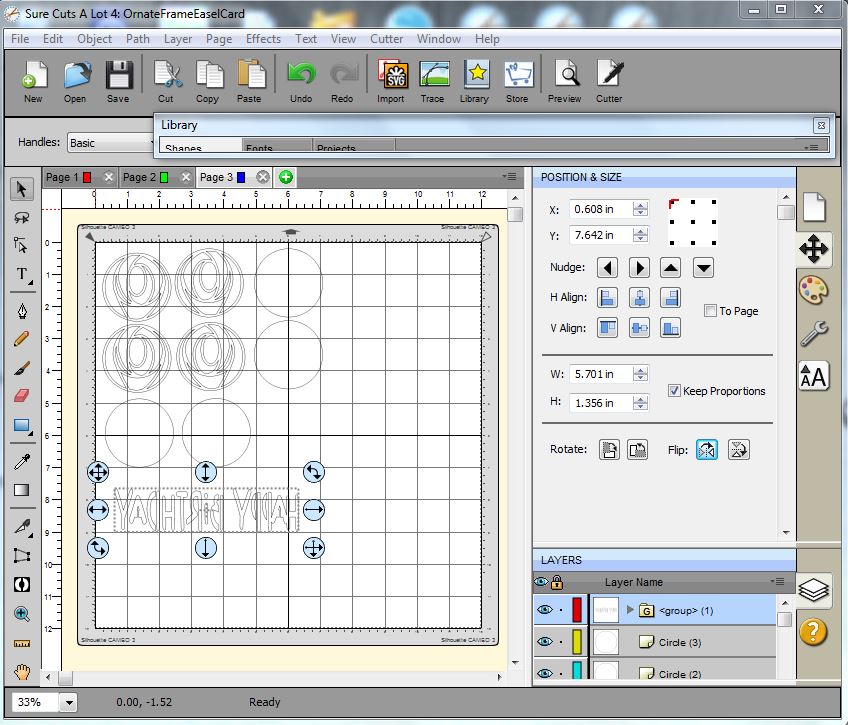Open the Effects menu
The image size is (848, 725).
(263, 39)
